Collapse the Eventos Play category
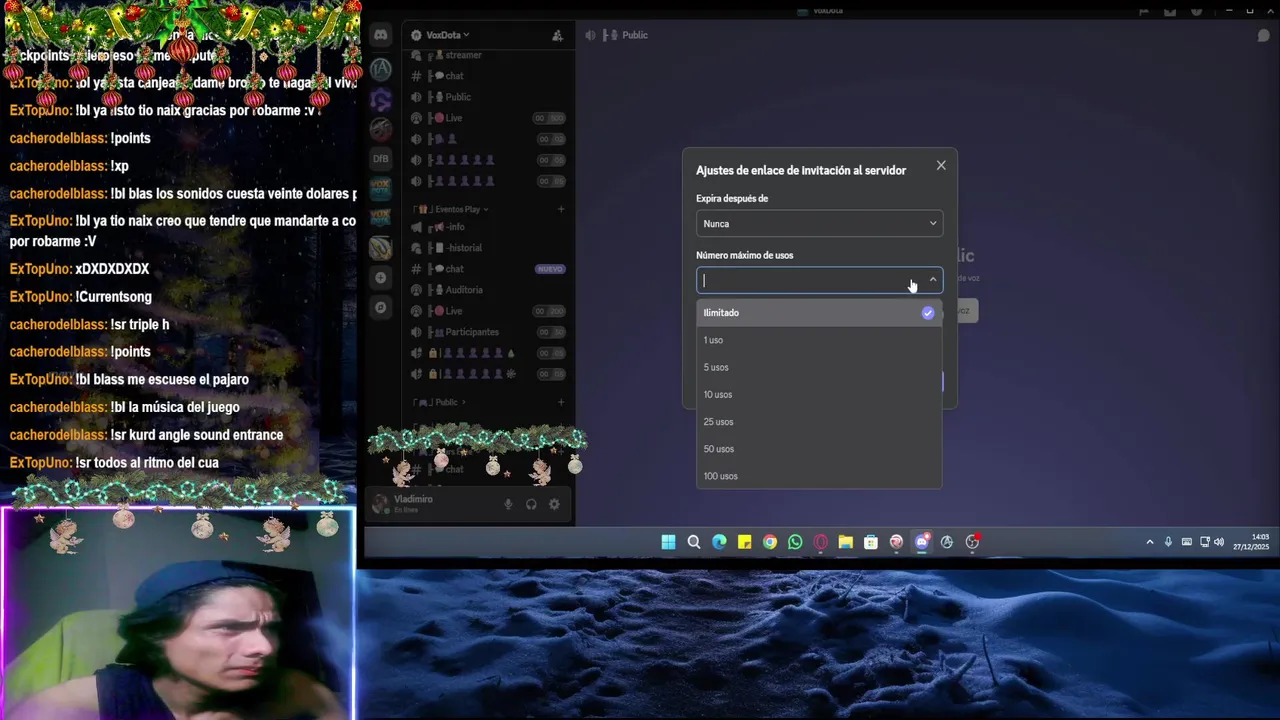 pos(452,209)
